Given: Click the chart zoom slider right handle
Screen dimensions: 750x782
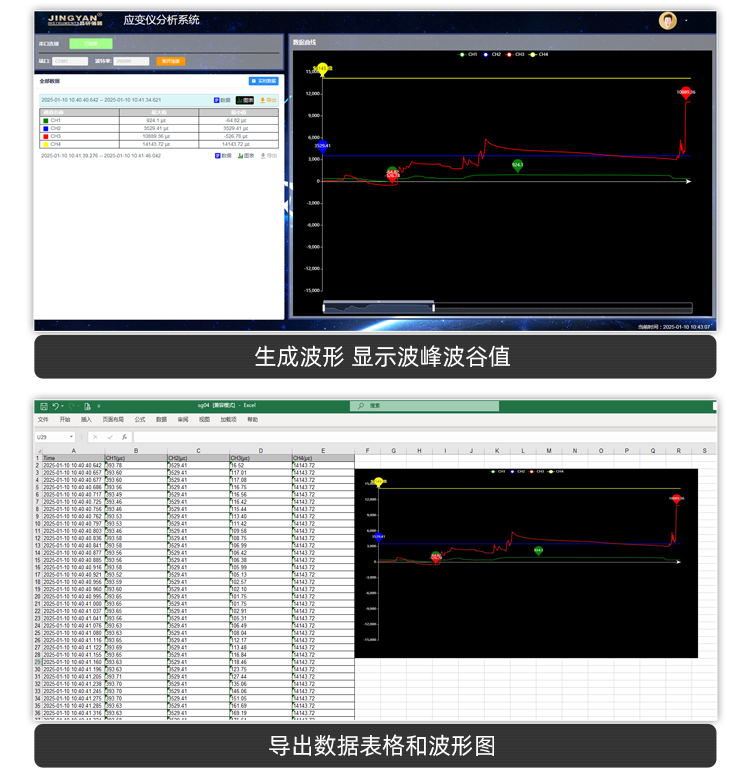Looking at the screenshot, I should click(x=433, y=307).
